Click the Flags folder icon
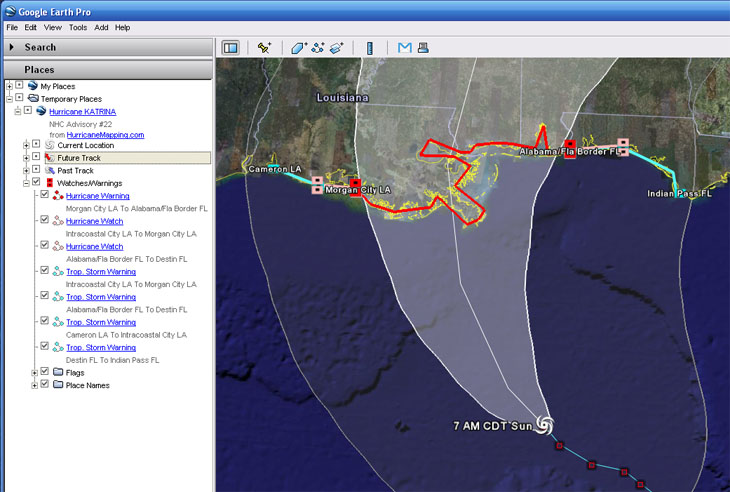730x492 pixels. [58, 372]
